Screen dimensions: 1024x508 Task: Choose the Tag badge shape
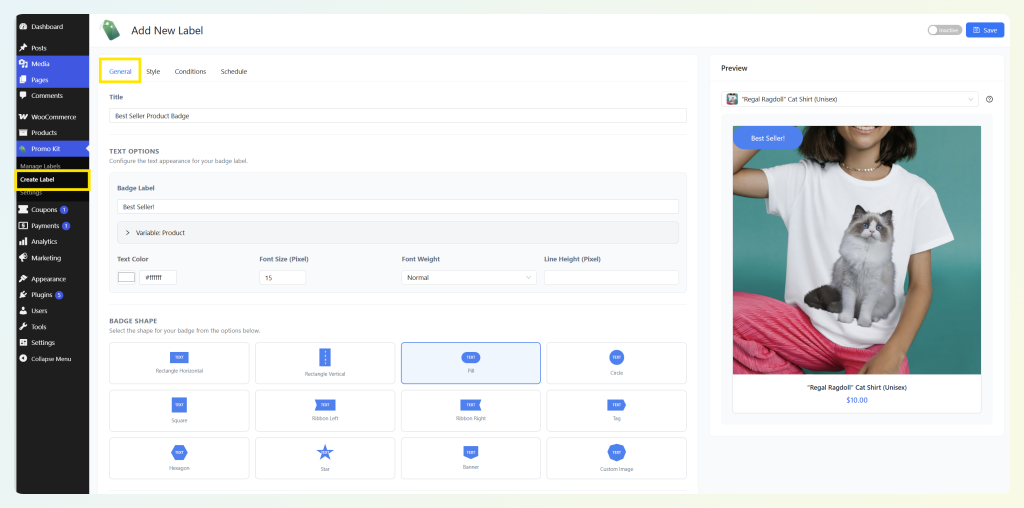[x=616, y=411]
